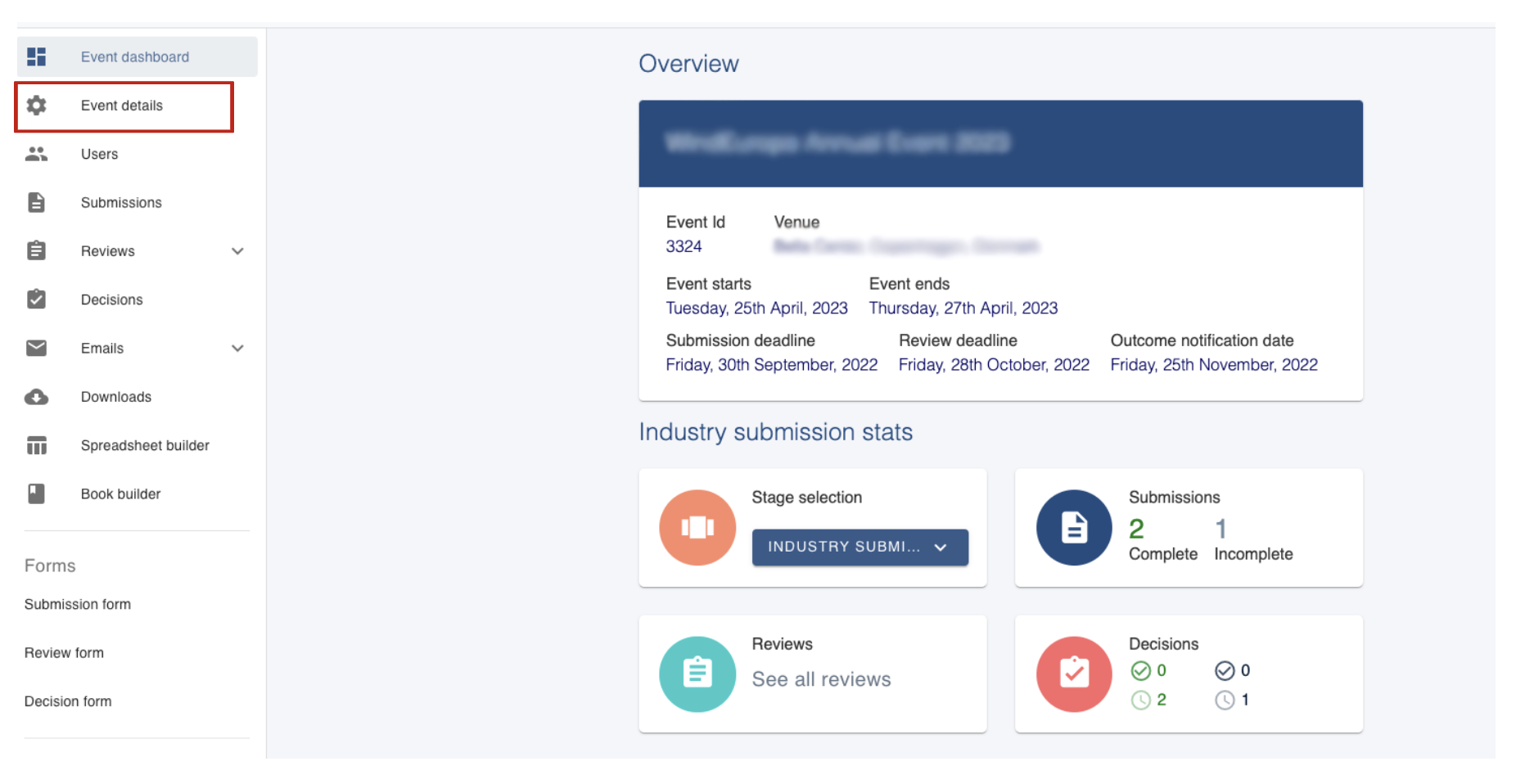Image resolution: width=1516 pixels, height=784 pixels.
Task: Click the orange Stage selection carousel icon
Action: pos(697,528)
